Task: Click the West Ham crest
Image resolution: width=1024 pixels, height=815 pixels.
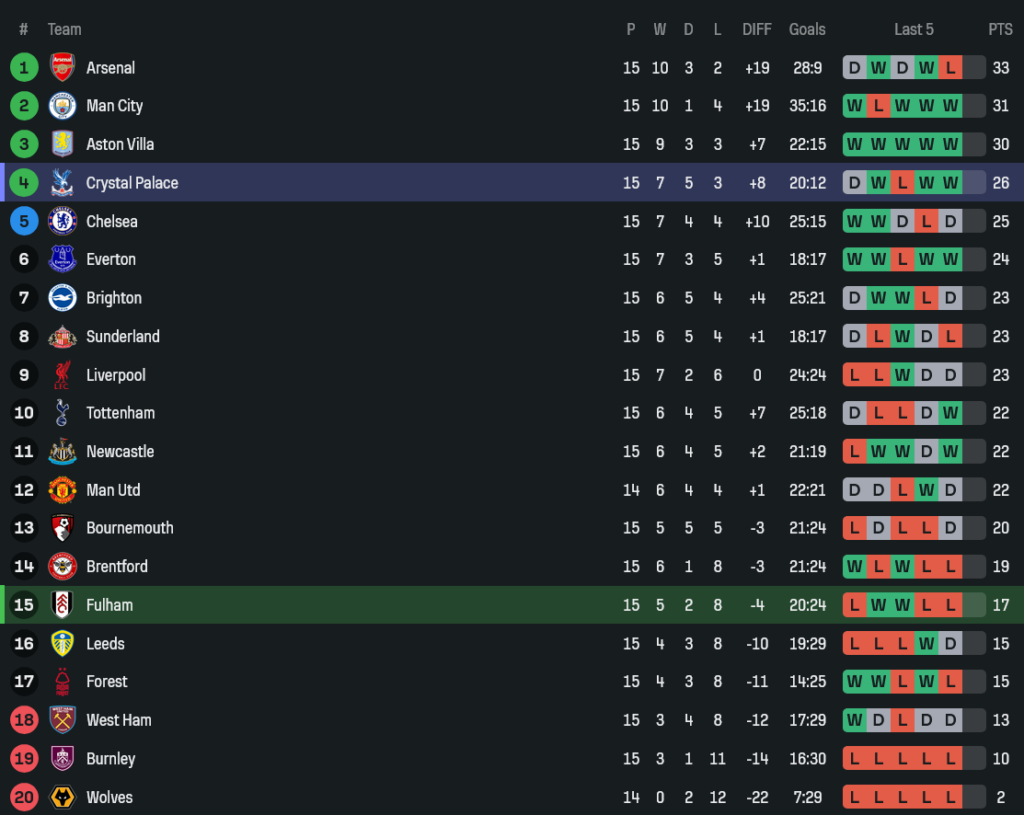Action: tap(62, 720)
